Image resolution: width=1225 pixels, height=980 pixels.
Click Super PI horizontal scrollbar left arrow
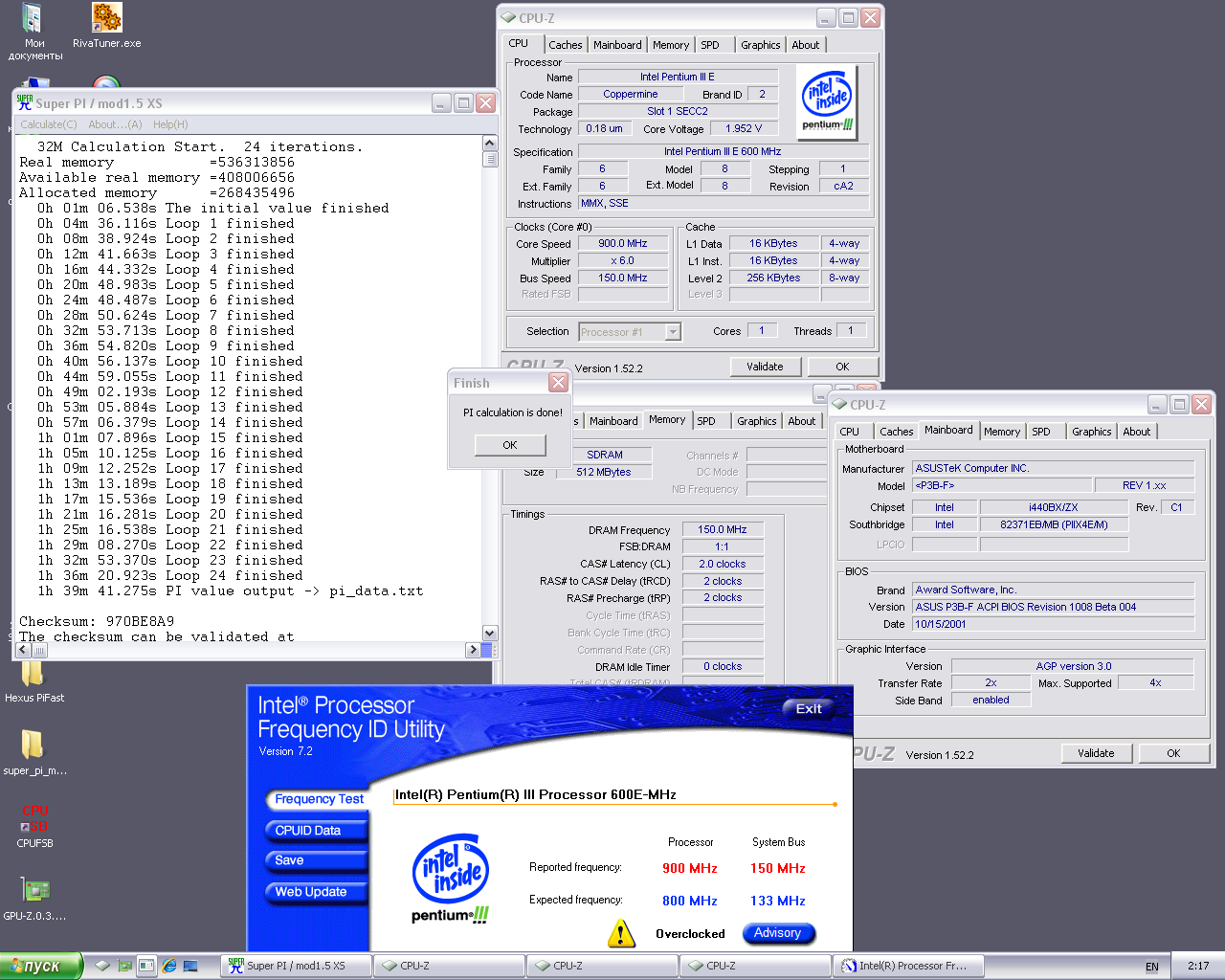24,650
